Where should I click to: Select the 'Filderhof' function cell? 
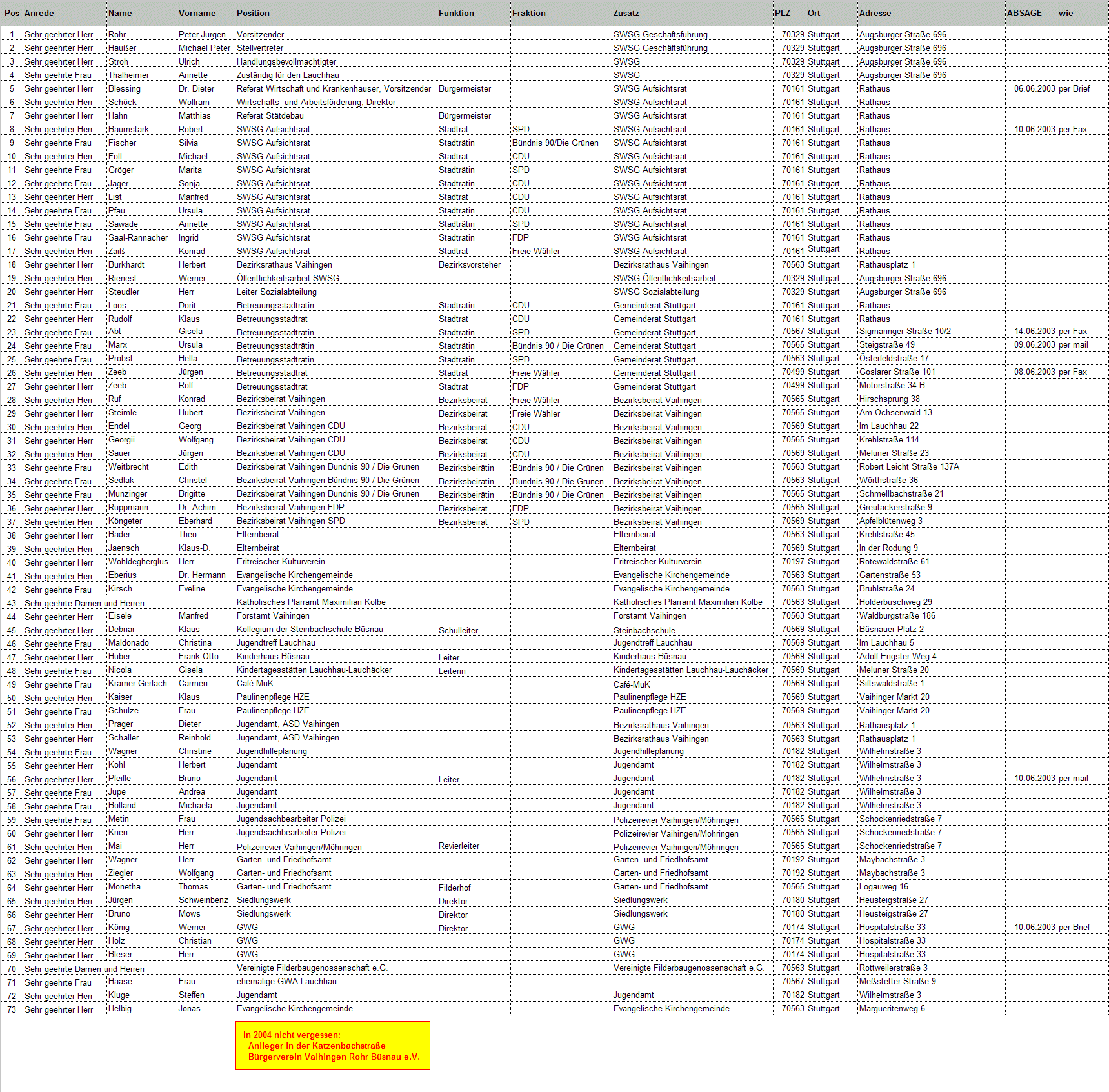(455, 888)
